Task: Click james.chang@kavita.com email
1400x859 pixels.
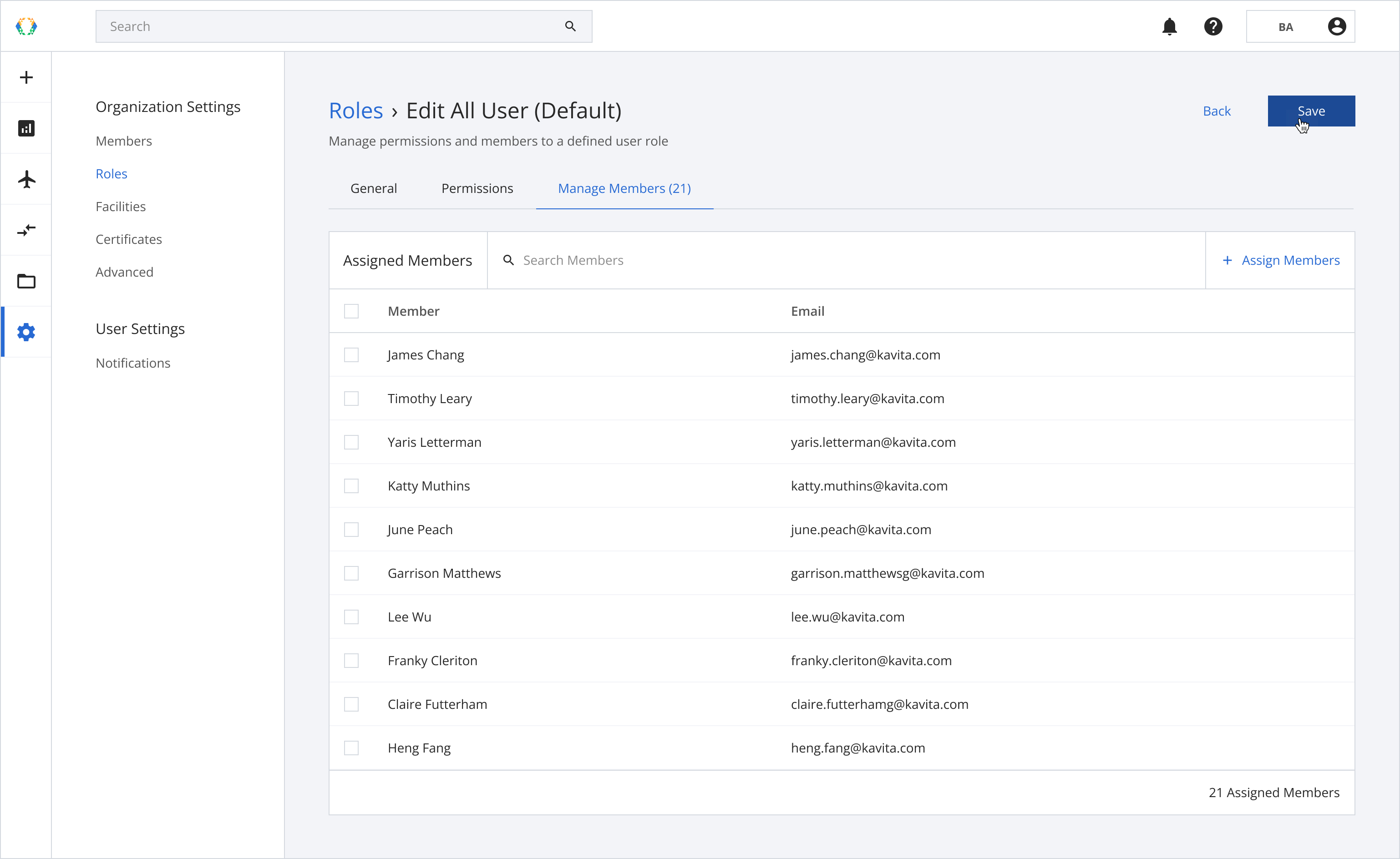Action: [x=865, y=355]
